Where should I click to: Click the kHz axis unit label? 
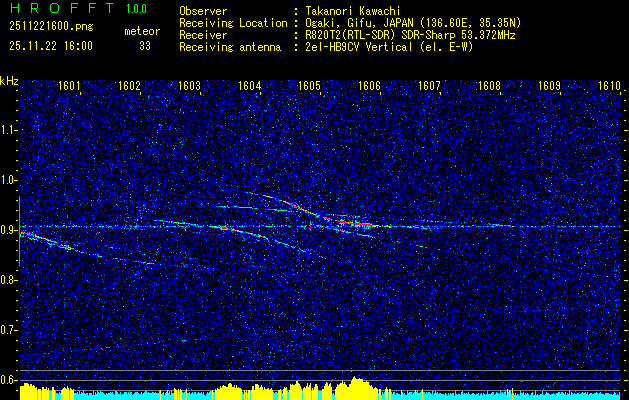9,81
